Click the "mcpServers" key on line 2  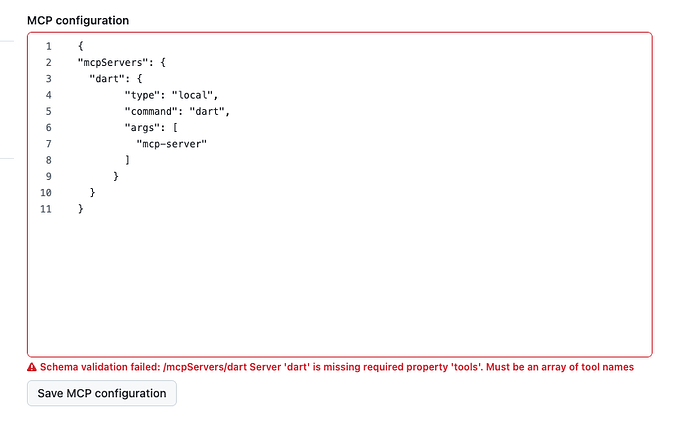click(113, 62)
